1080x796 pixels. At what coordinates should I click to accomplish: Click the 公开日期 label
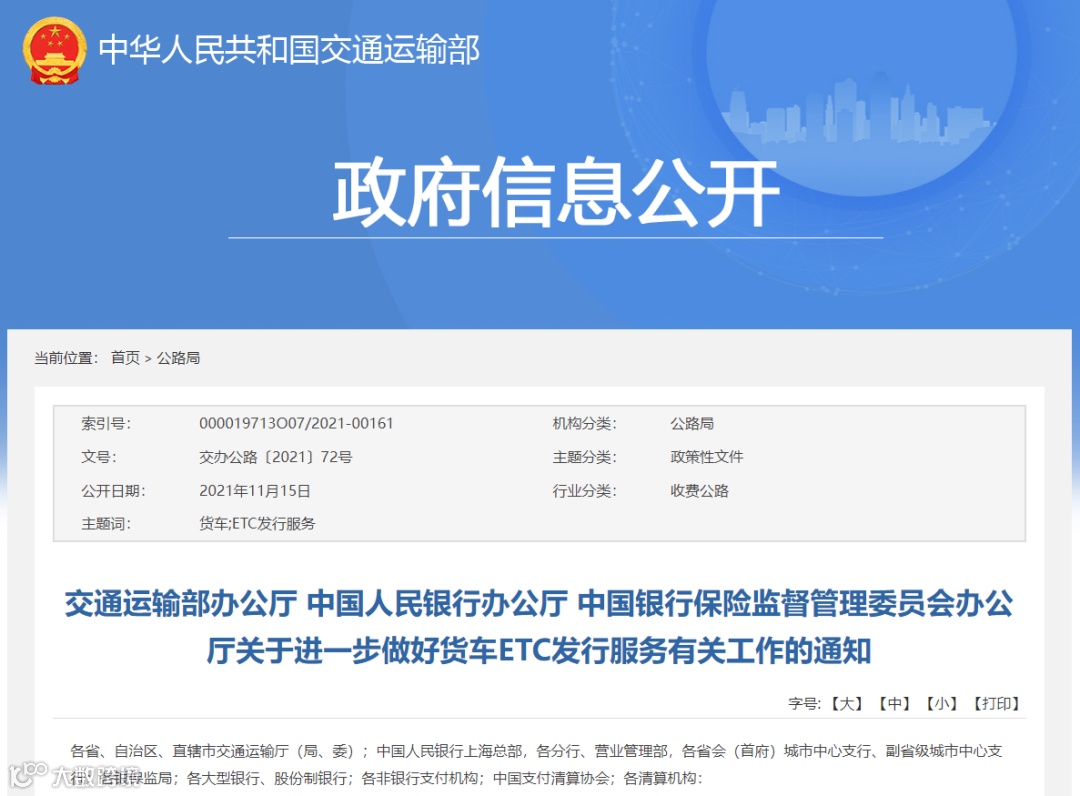point(114,491)
